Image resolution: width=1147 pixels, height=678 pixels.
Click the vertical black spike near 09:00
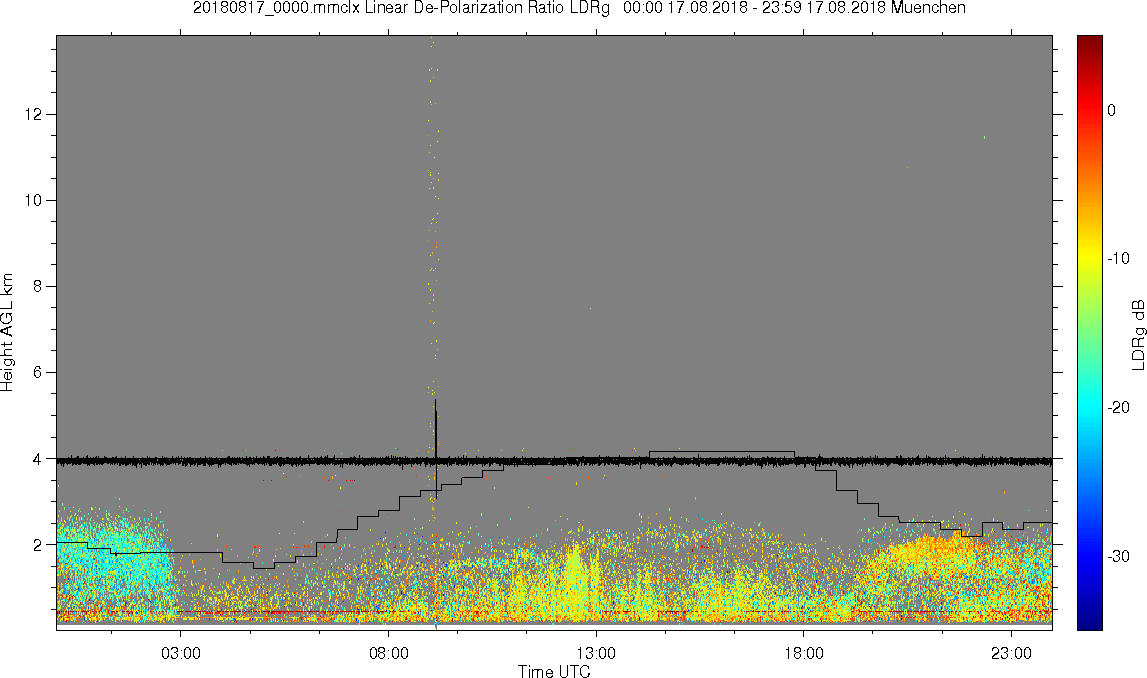(x=436, y=448)
